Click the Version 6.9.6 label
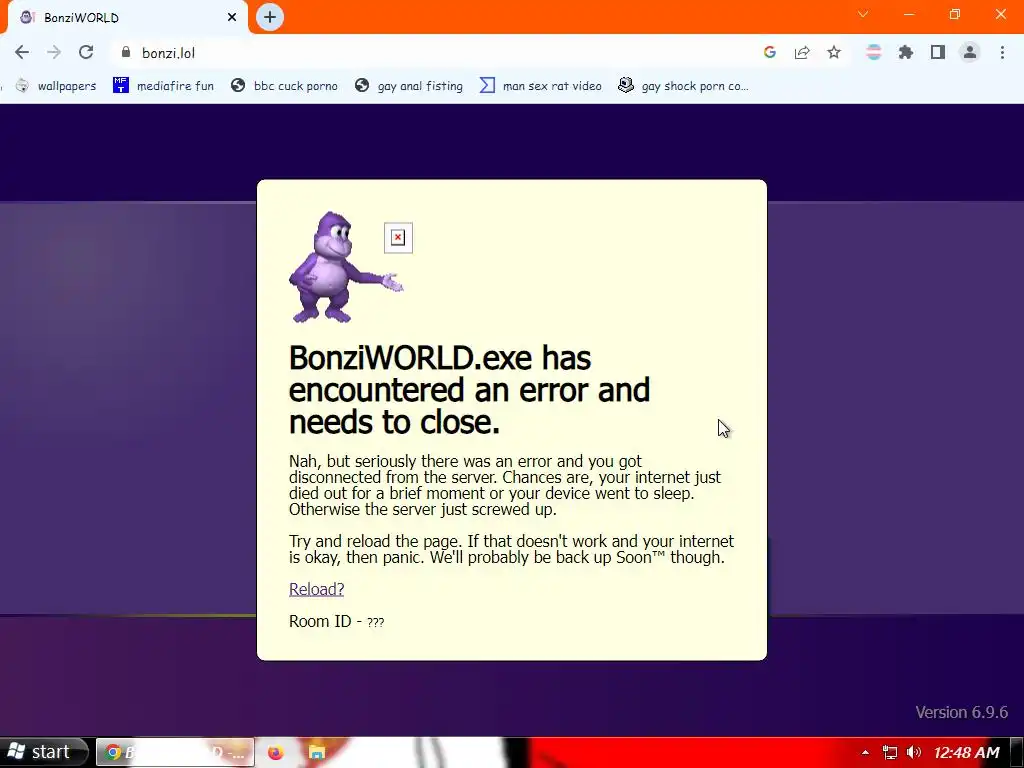Image resolution: width=1024 pixels, height=768 pixels. click(961, 712)
